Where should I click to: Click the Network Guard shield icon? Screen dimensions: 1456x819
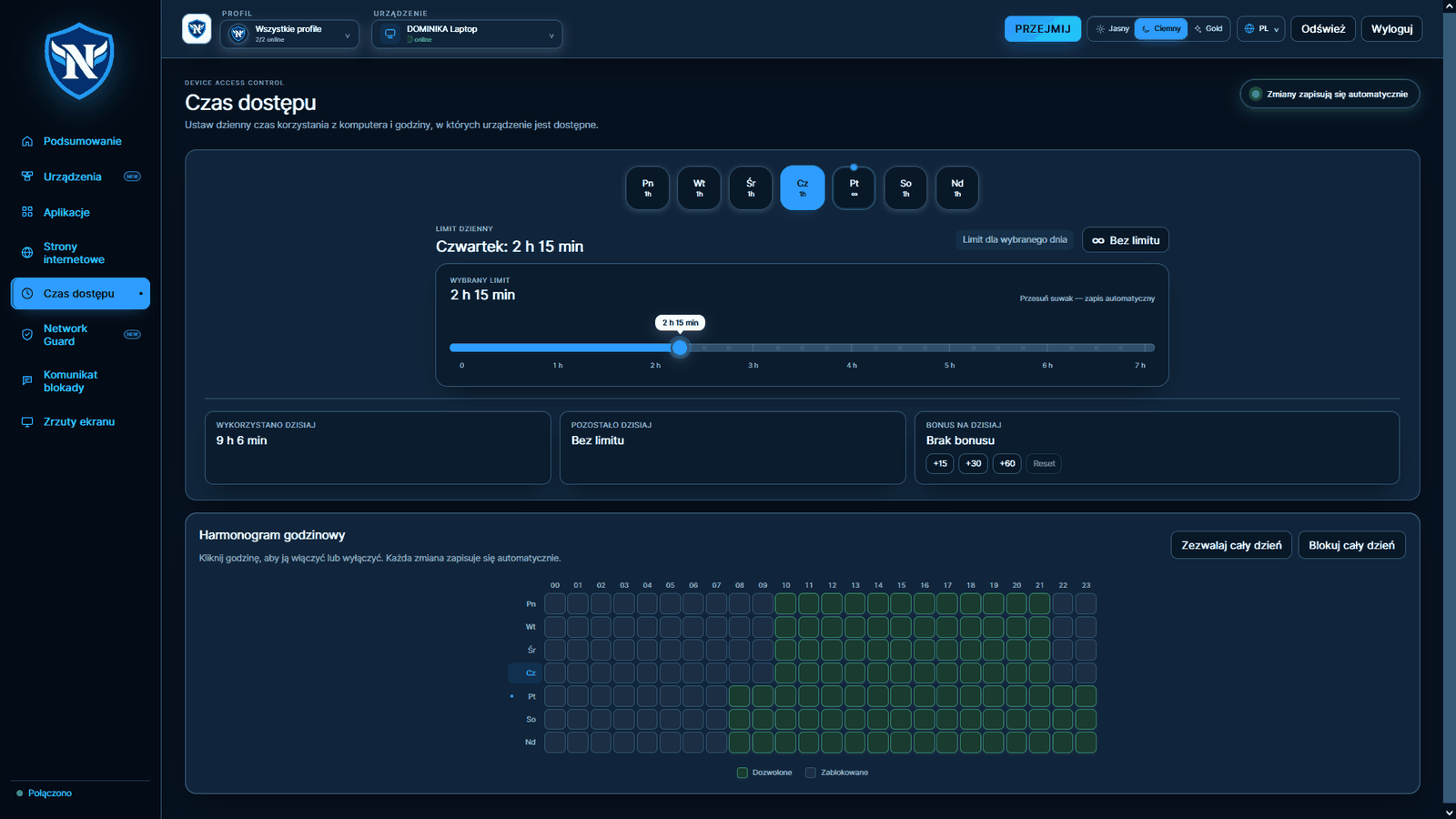[27, 335]
